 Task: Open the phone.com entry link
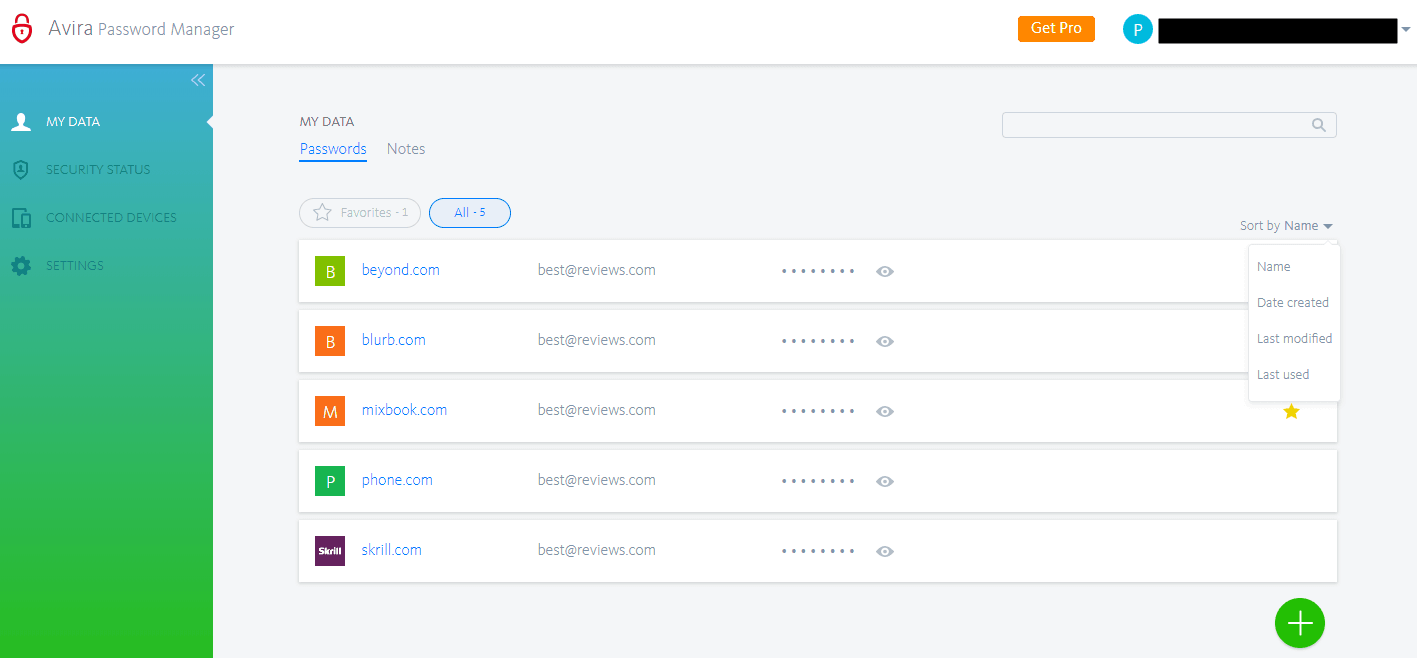396,480
